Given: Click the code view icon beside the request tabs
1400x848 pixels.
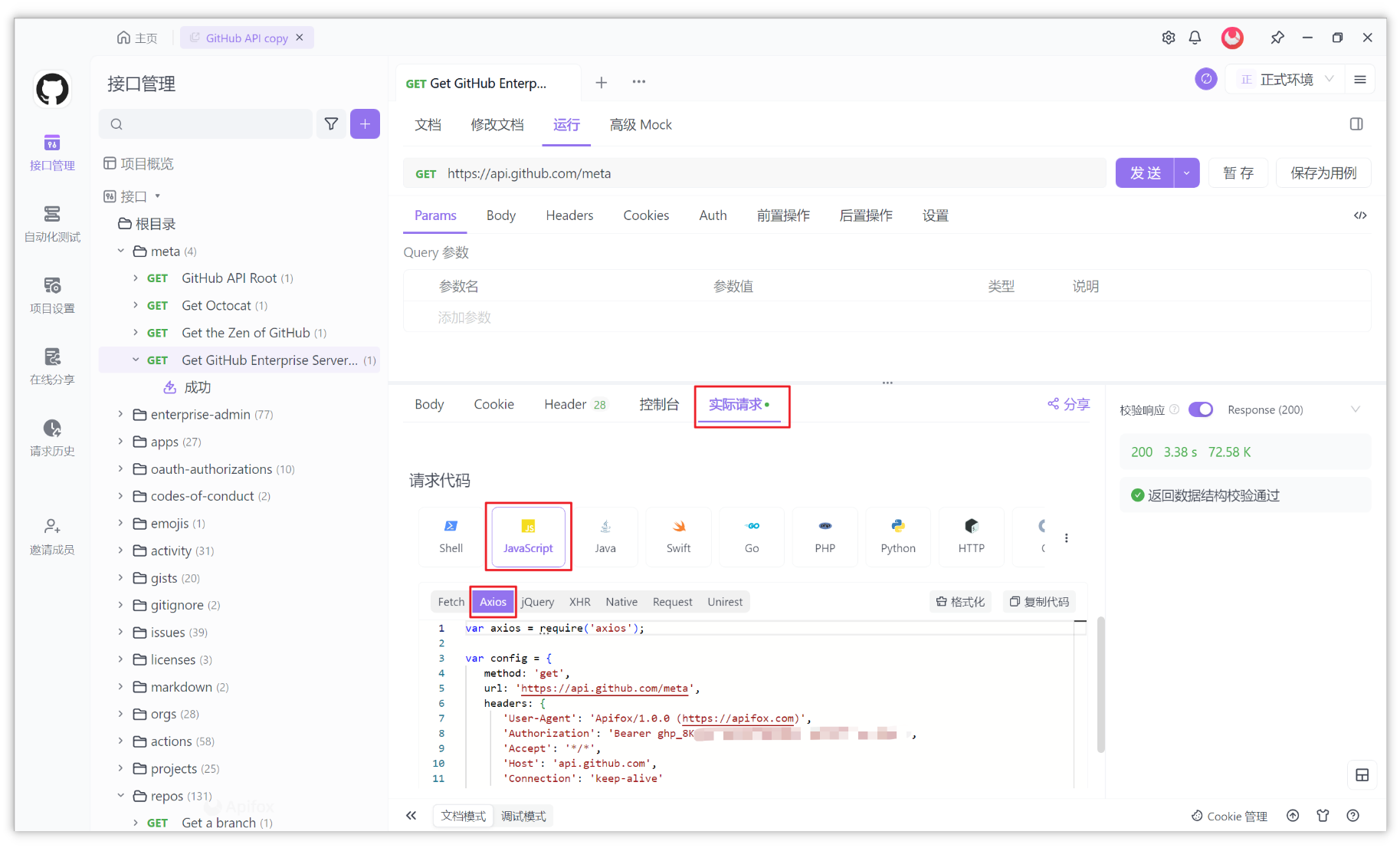Looking at the screenshot, I should pos(1360,215).
